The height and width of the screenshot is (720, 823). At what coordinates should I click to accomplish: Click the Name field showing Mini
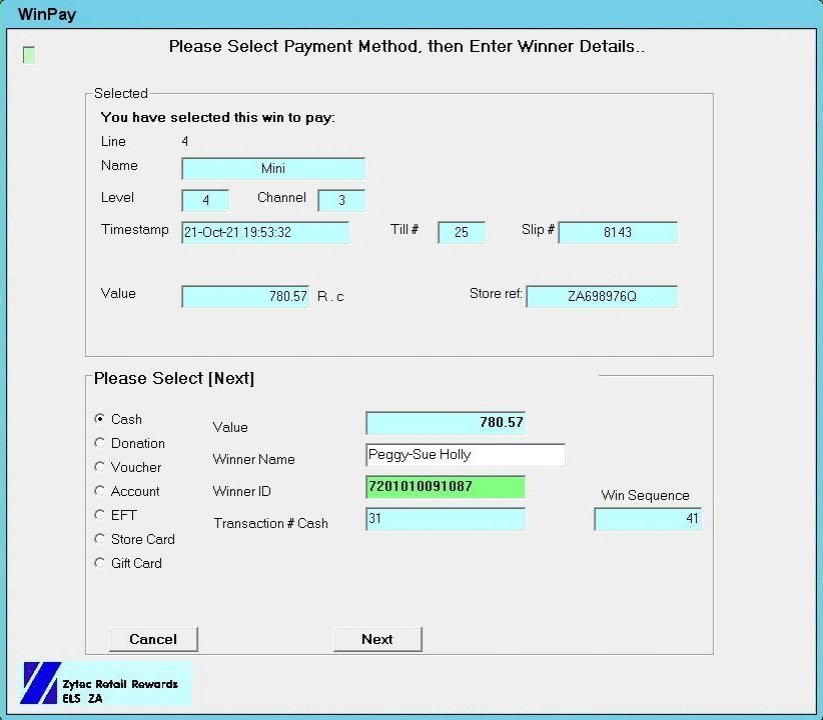(x=273, y=169)
